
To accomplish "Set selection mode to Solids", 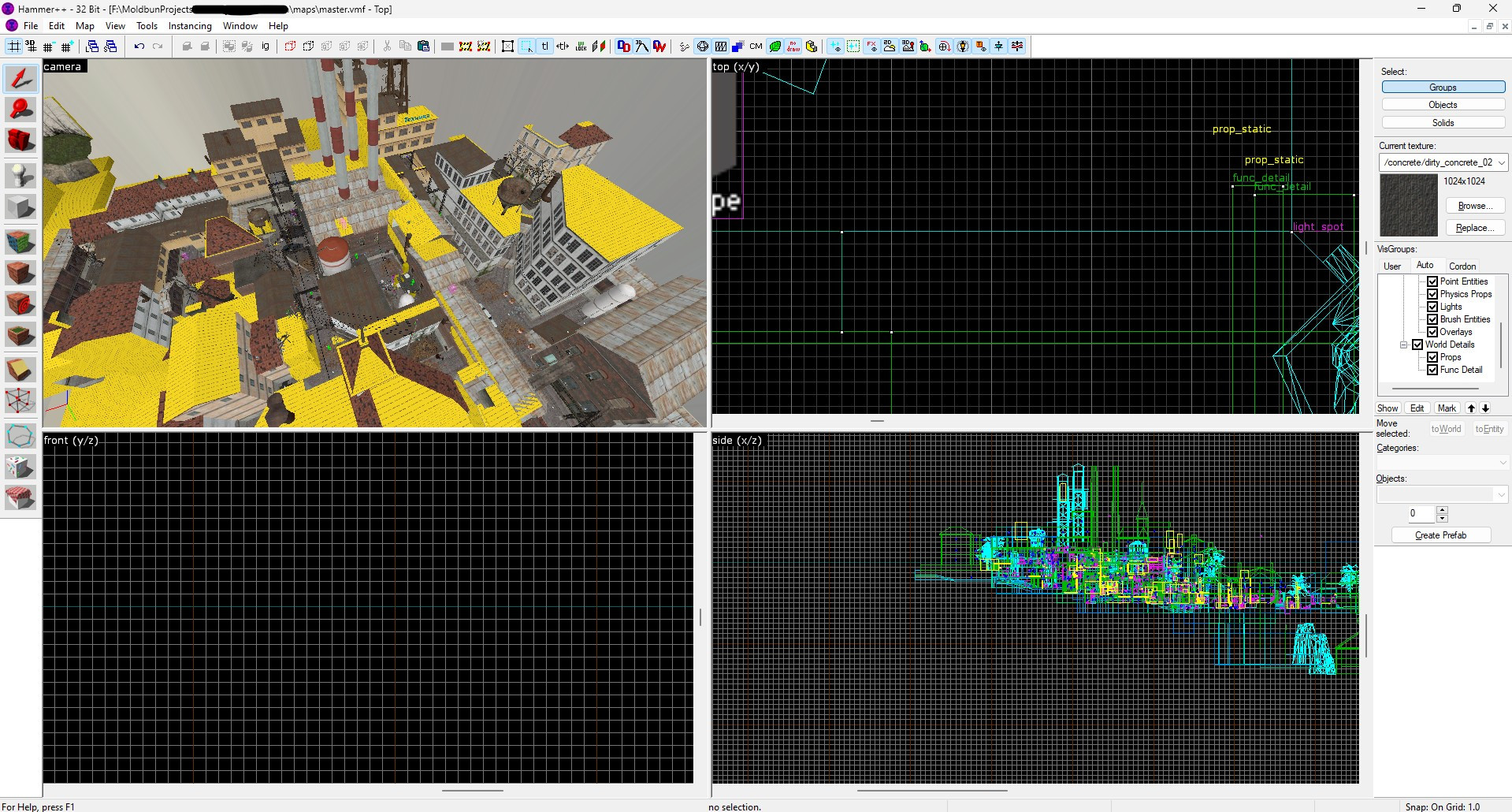I will (1443, 123).
